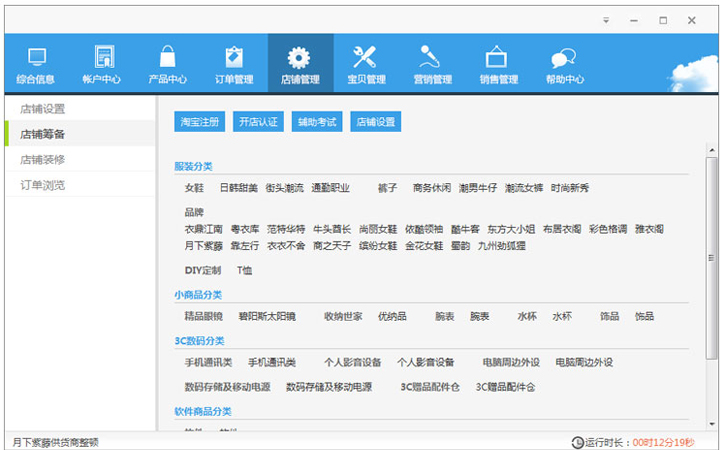This screenshot has width=720, height=450.
Task: Select the 精品眼镜 category link
Action: pos(204,316)
